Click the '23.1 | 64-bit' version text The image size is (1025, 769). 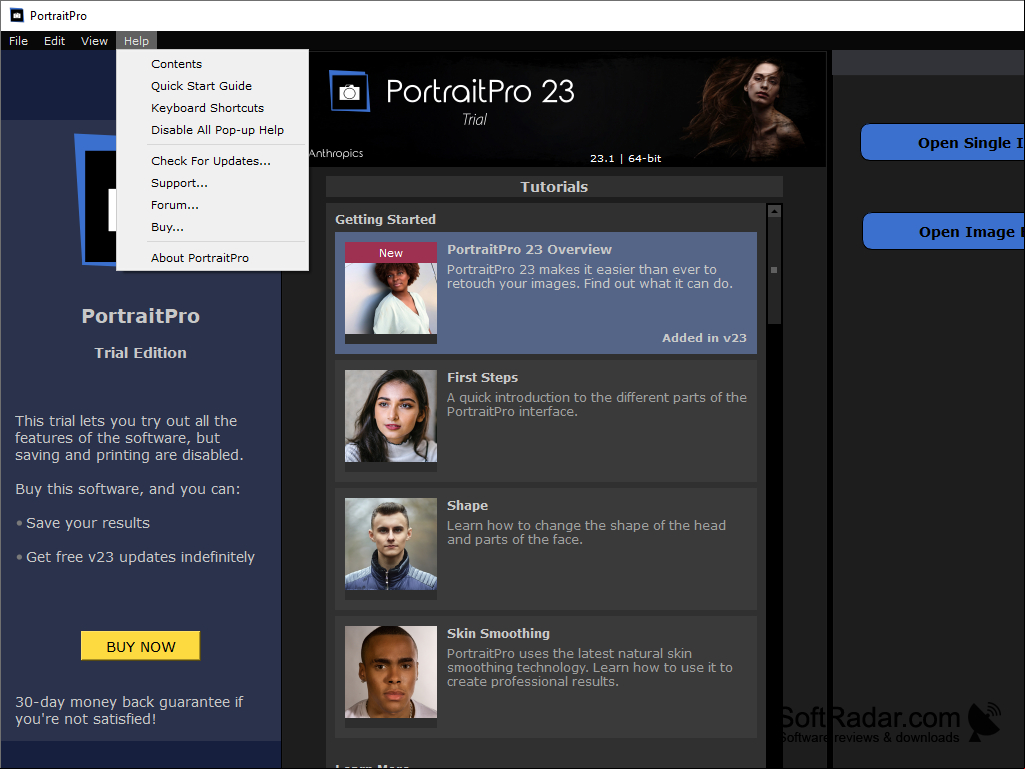(626, 158)
